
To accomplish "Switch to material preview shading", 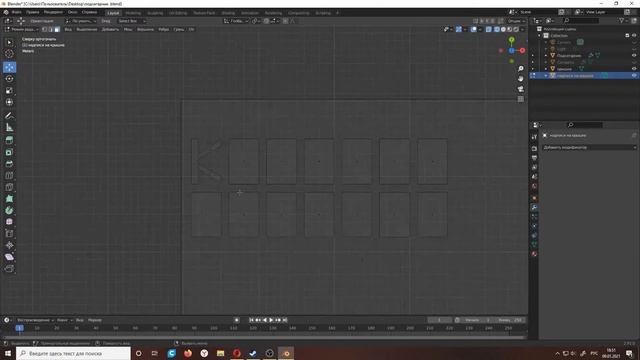I will click(509, 29).
